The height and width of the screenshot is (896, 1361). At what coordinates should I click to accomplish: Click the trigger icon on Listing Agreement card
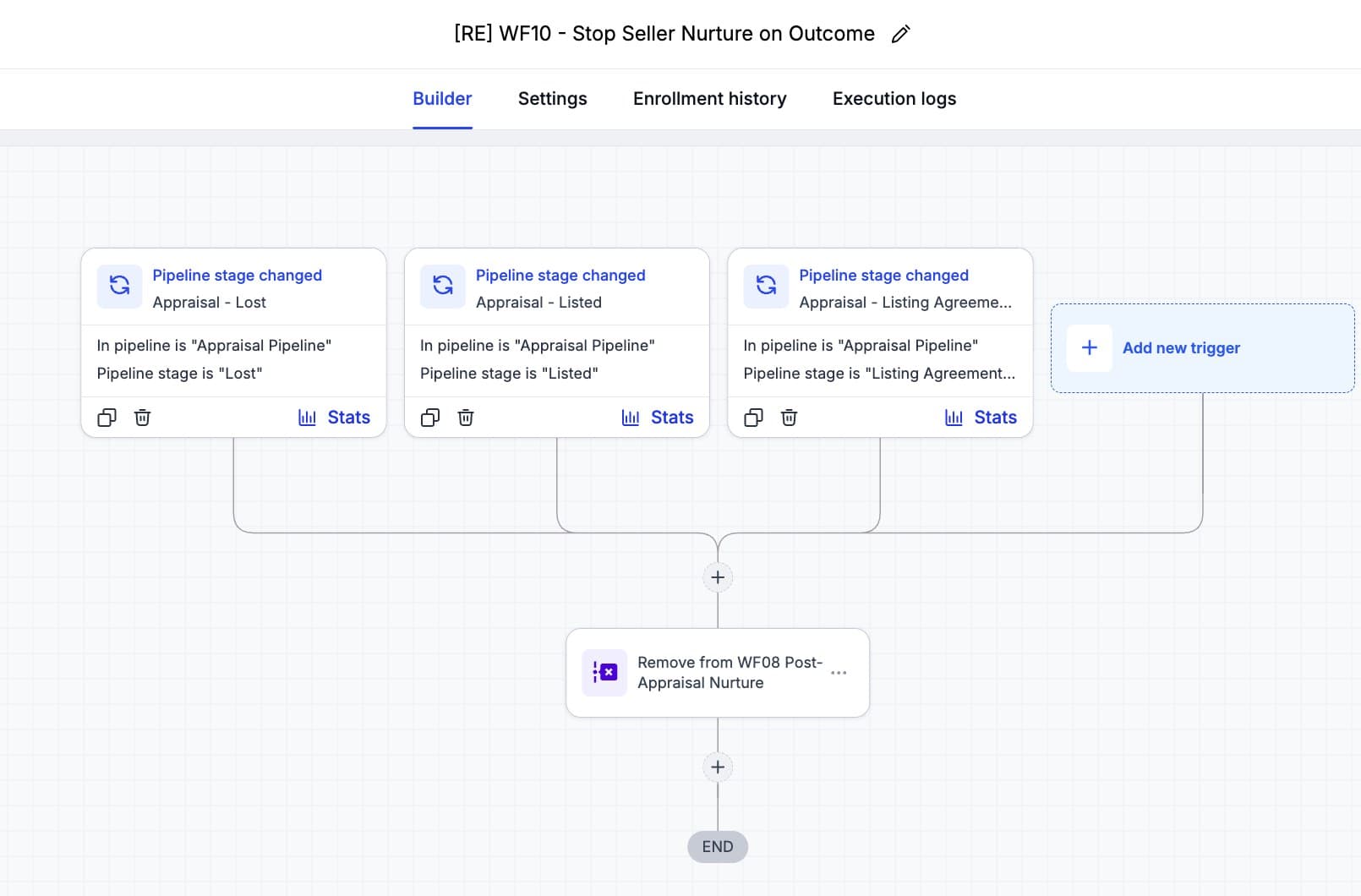pos(766,286)
